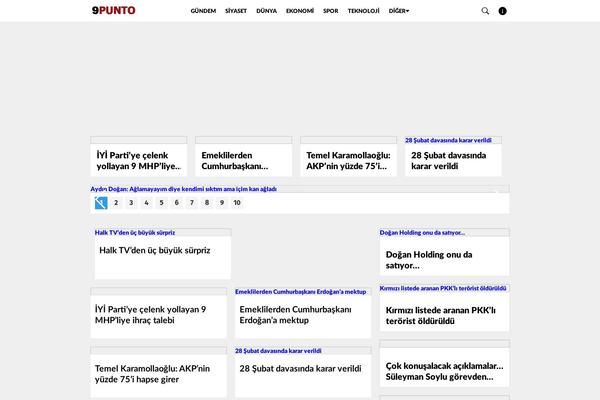Image resolution: width=600 pixels, height=400 pixels.
Task: Open bold headline 'Kırmızı listede aranan PKK'lı terörist öldürüldü'
Action: click(x=440, y=316)
